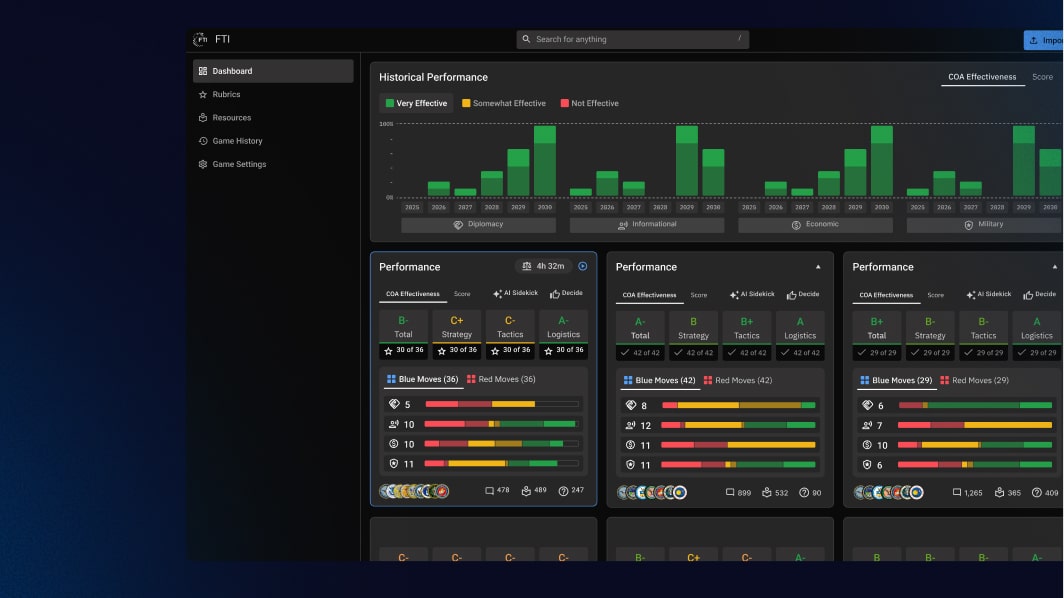Select the Blue Moves (36) tab
This screenshot has height=598, width=1064.
click(423, 379)
